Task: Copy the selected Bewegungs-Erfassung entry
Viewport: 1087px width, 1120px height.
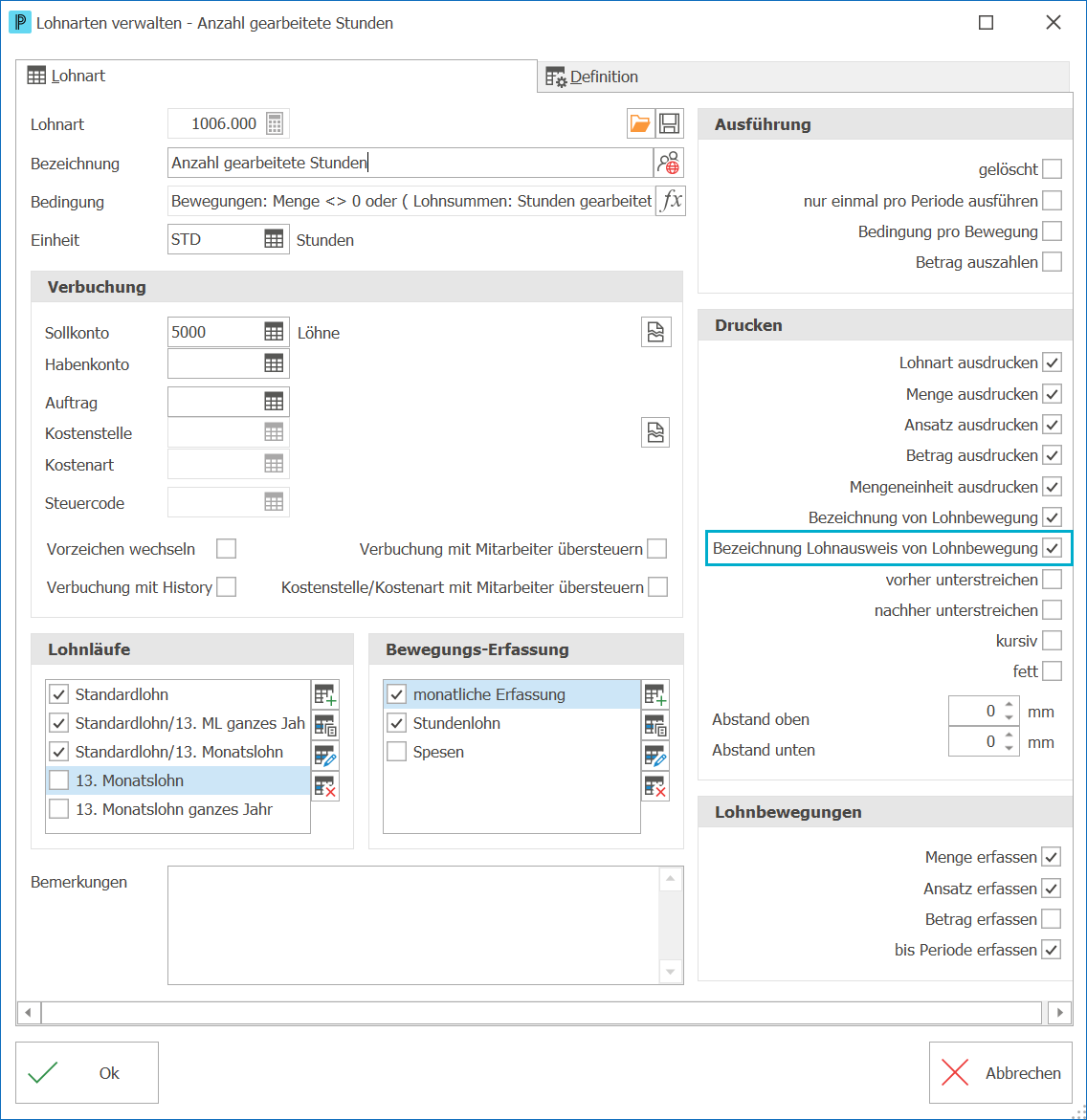Action: click(x=655, y=726)
